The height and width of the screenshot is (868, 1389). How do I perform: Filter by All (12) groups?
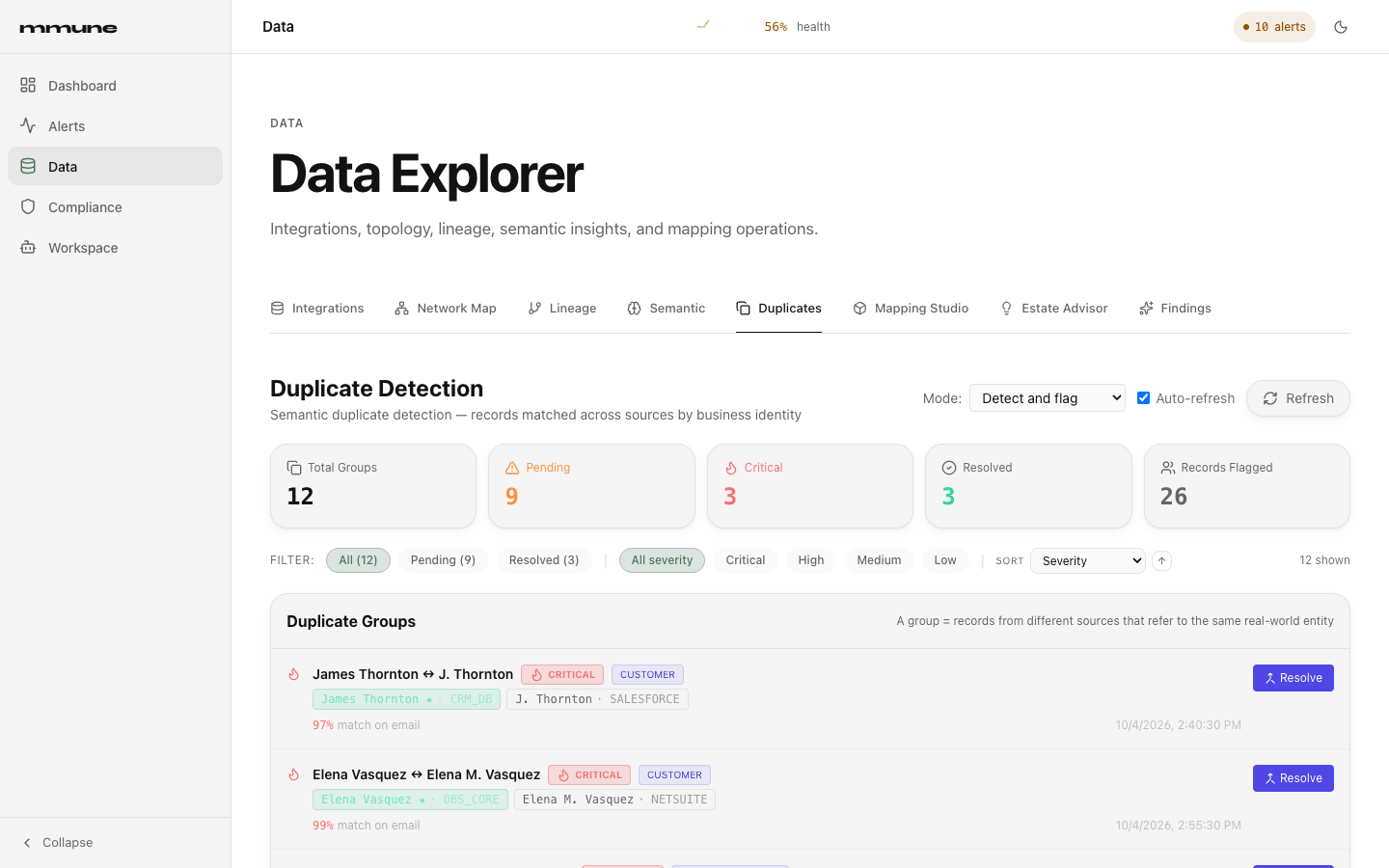(358, 560)
